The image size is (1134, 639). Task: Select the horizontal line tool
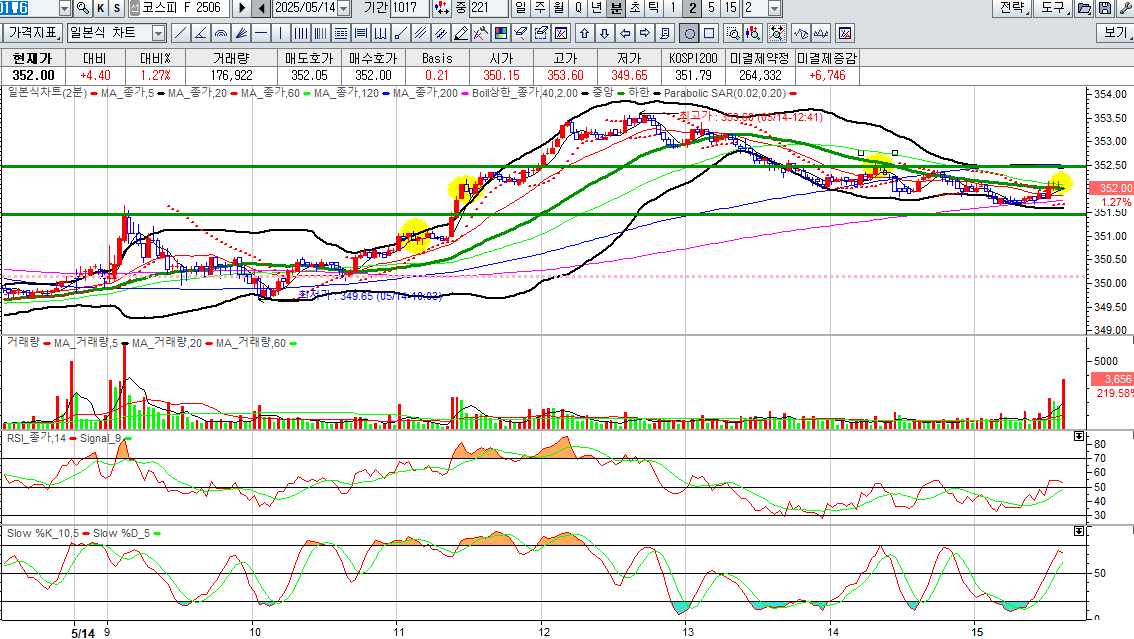pos(261,33)
